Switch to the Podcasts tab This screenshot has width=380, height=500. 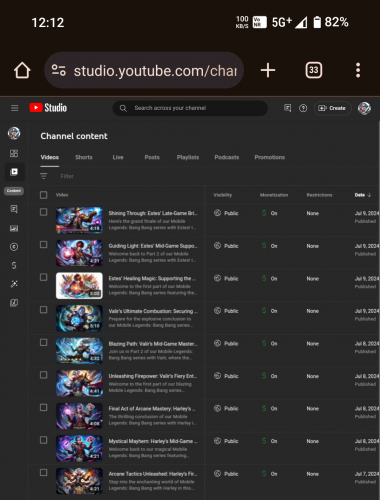click(227, 157)
